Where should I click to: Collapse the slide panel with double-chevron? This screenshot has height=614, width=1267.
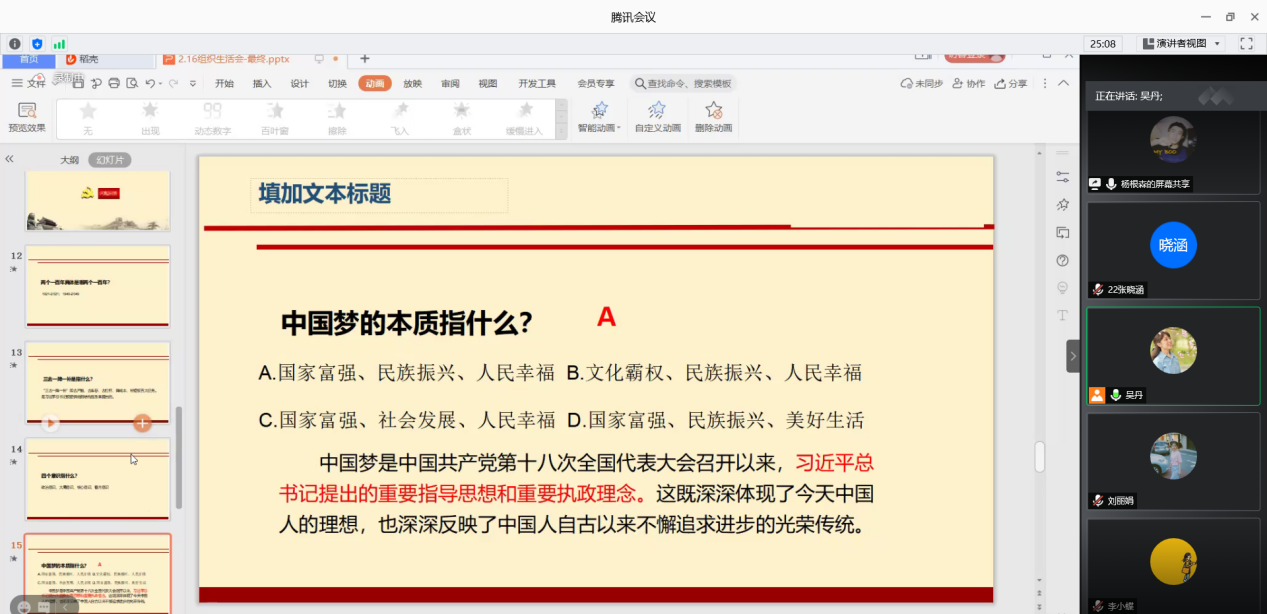click(x=10, y=159)
